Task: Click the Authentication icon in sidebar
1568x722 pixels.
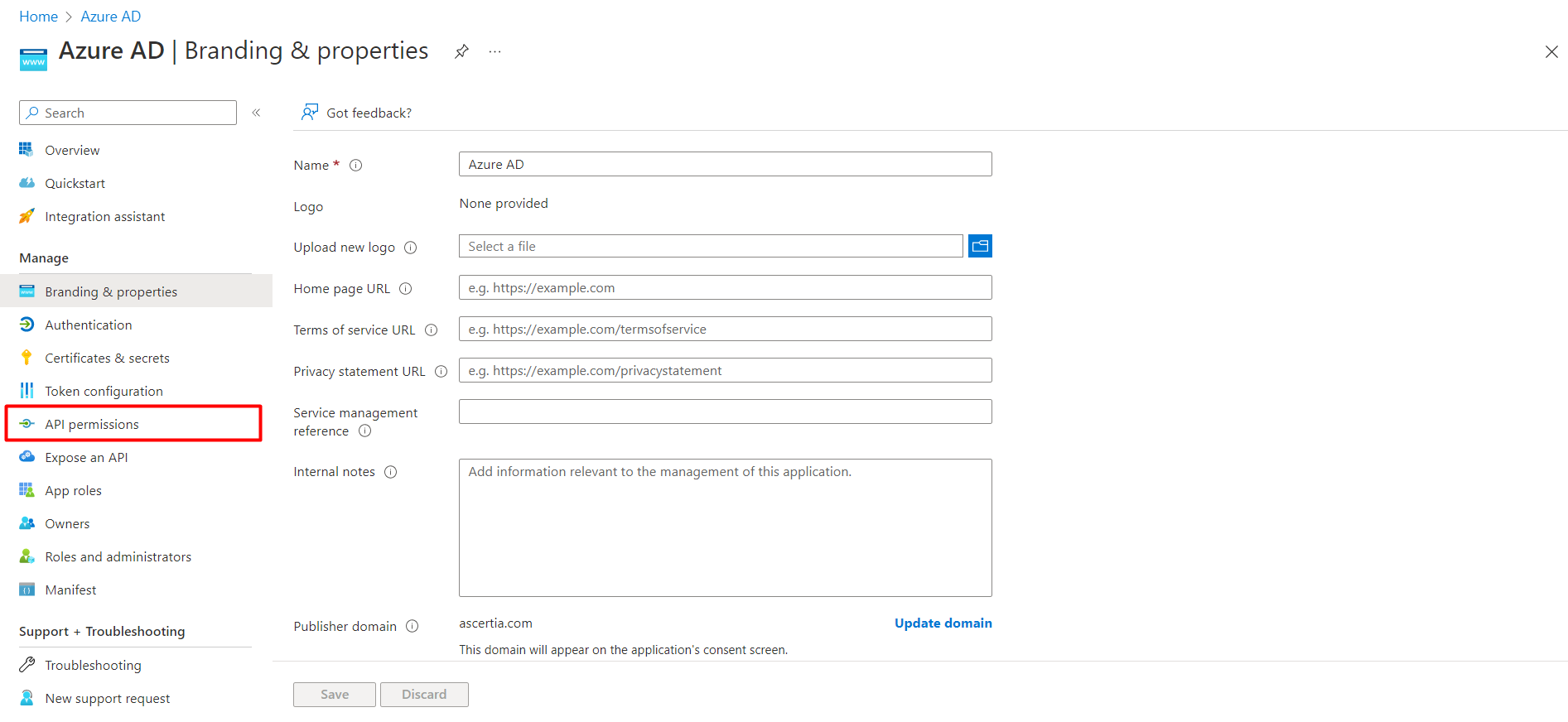Action: pos(27,325)
